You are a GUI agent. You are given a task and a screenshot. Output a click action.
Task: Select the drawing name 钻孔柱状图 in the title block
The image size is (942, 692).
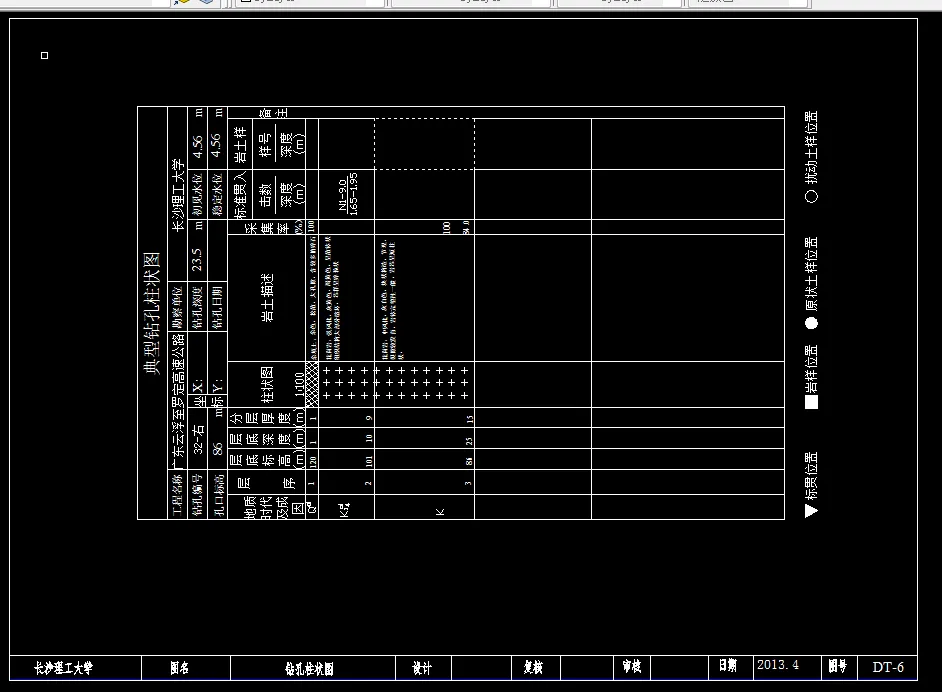point(309,669)
